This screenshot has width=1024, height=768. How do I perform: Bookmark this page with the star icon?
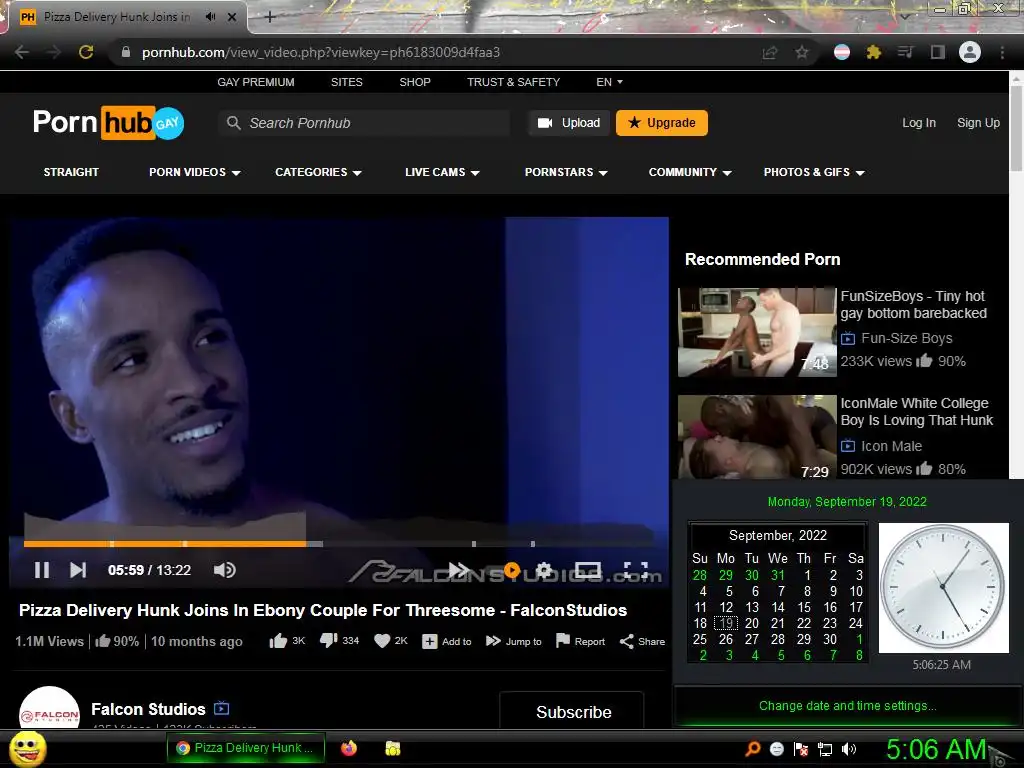click(x=802, y=52)
